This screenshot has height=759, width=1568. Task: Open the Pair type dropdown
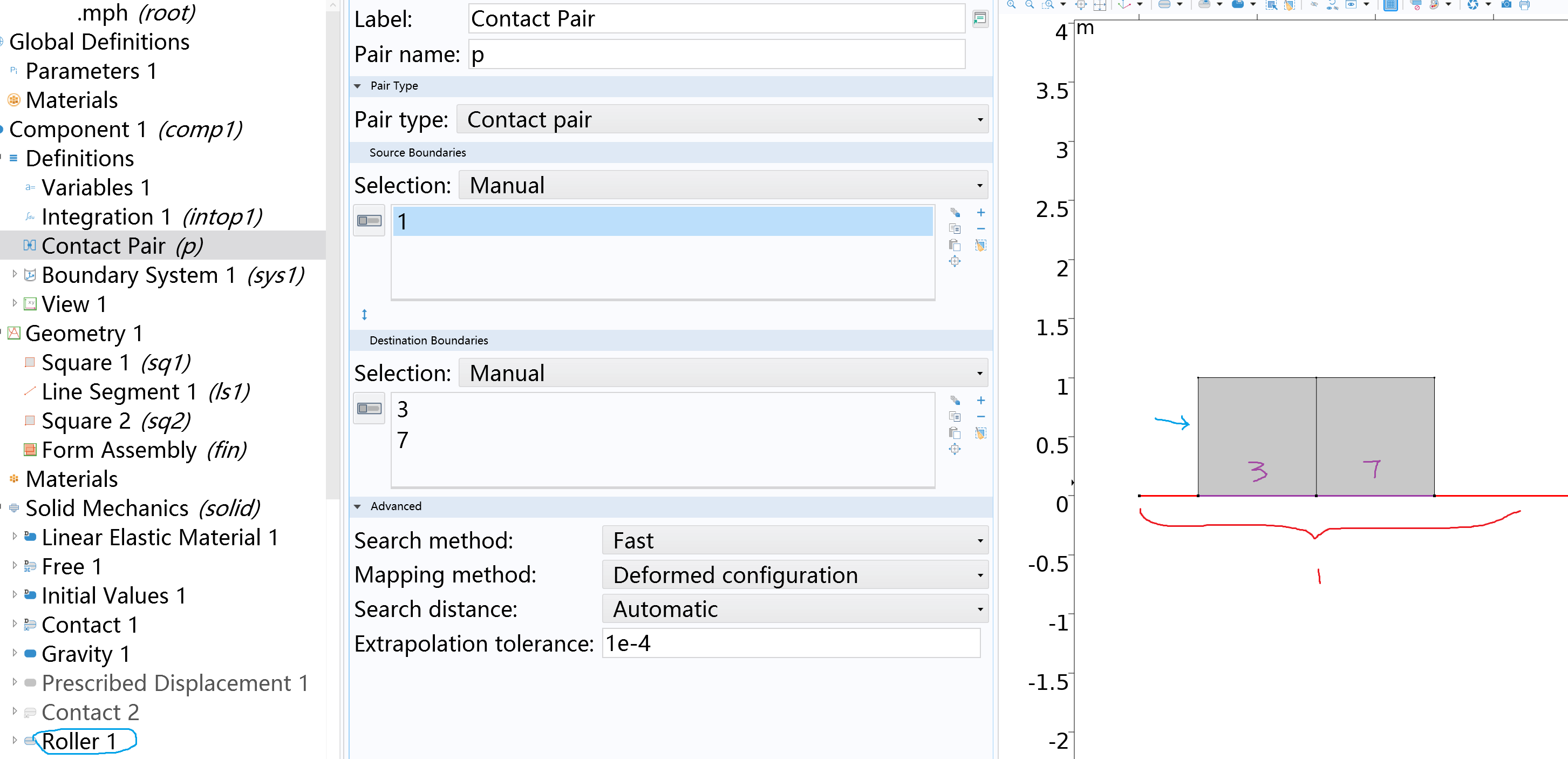[x=722, y=119]
